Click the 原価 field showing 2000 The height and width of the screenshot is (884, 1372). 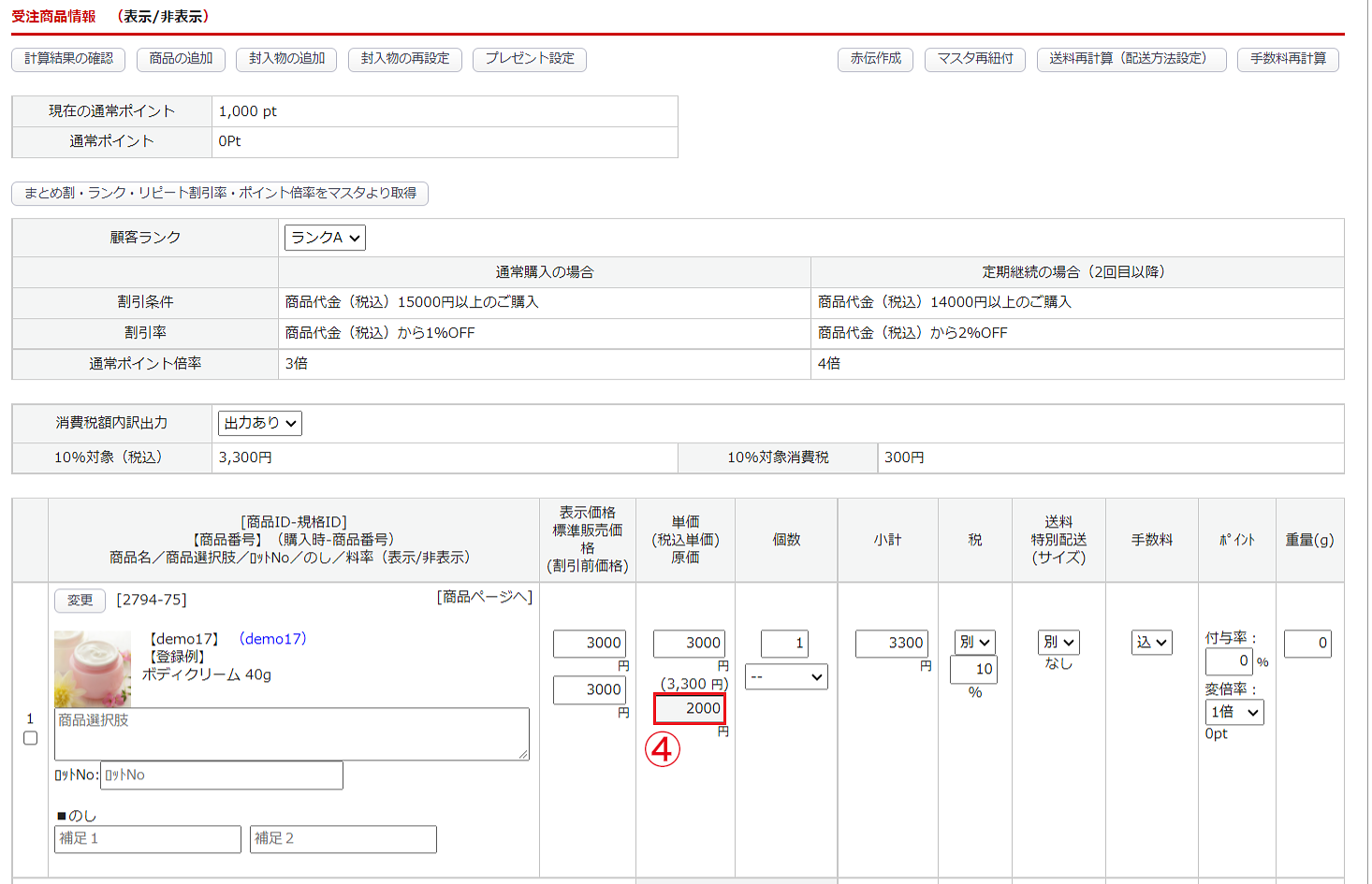[689, 709]
